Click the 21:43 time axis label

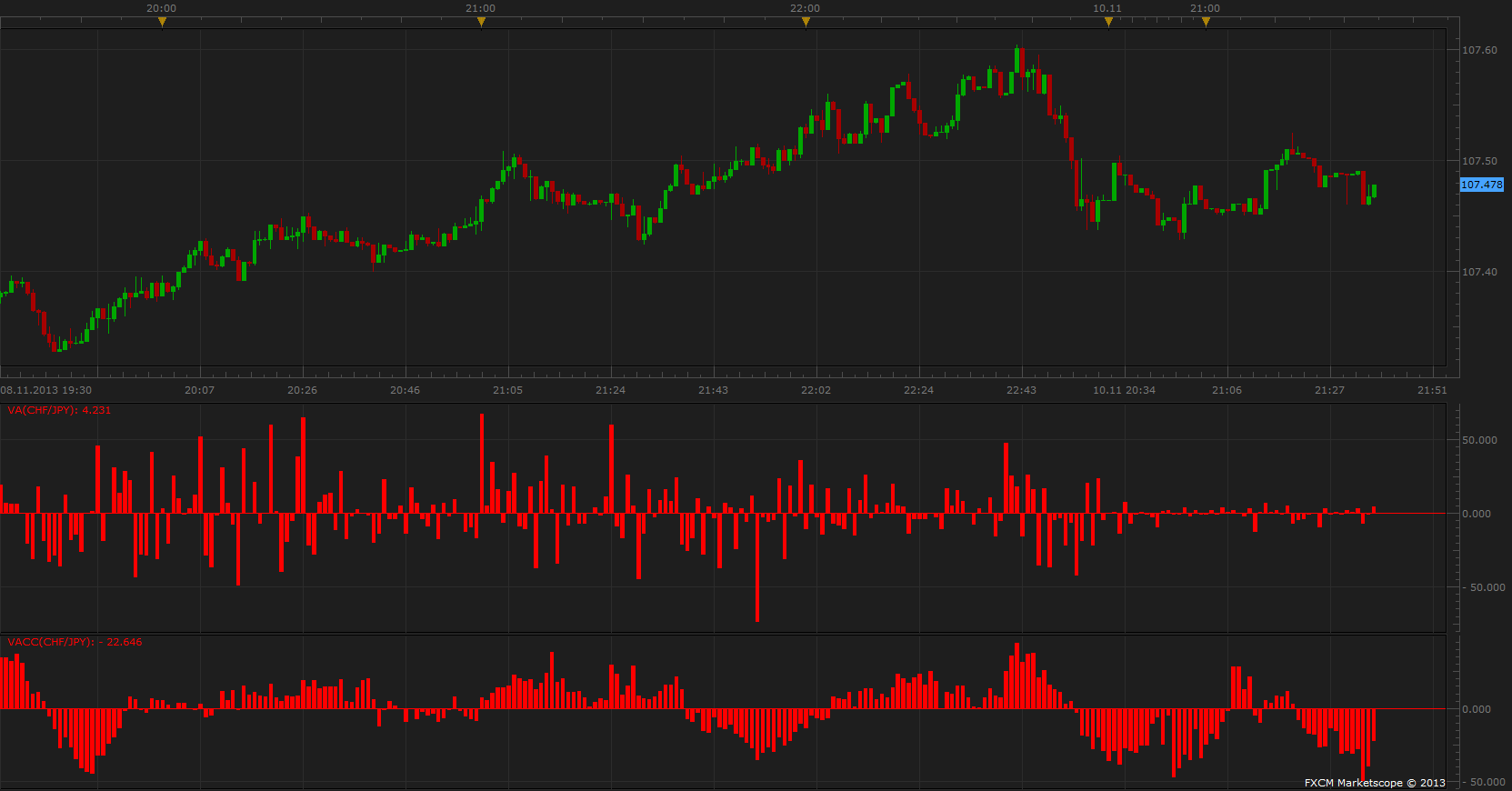point(714,390)
